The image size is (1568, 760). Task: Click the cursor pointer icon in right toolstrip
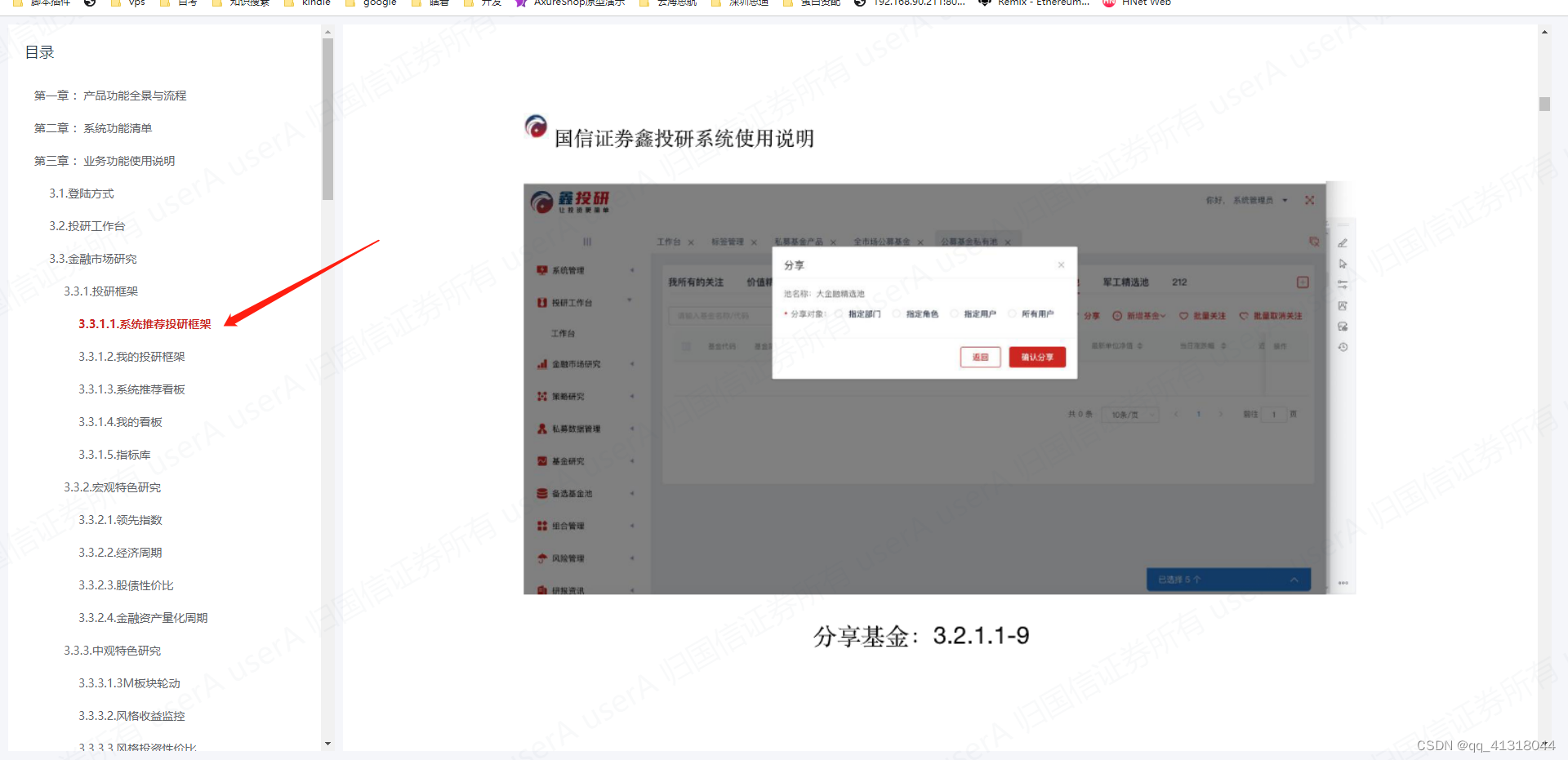1343,264
